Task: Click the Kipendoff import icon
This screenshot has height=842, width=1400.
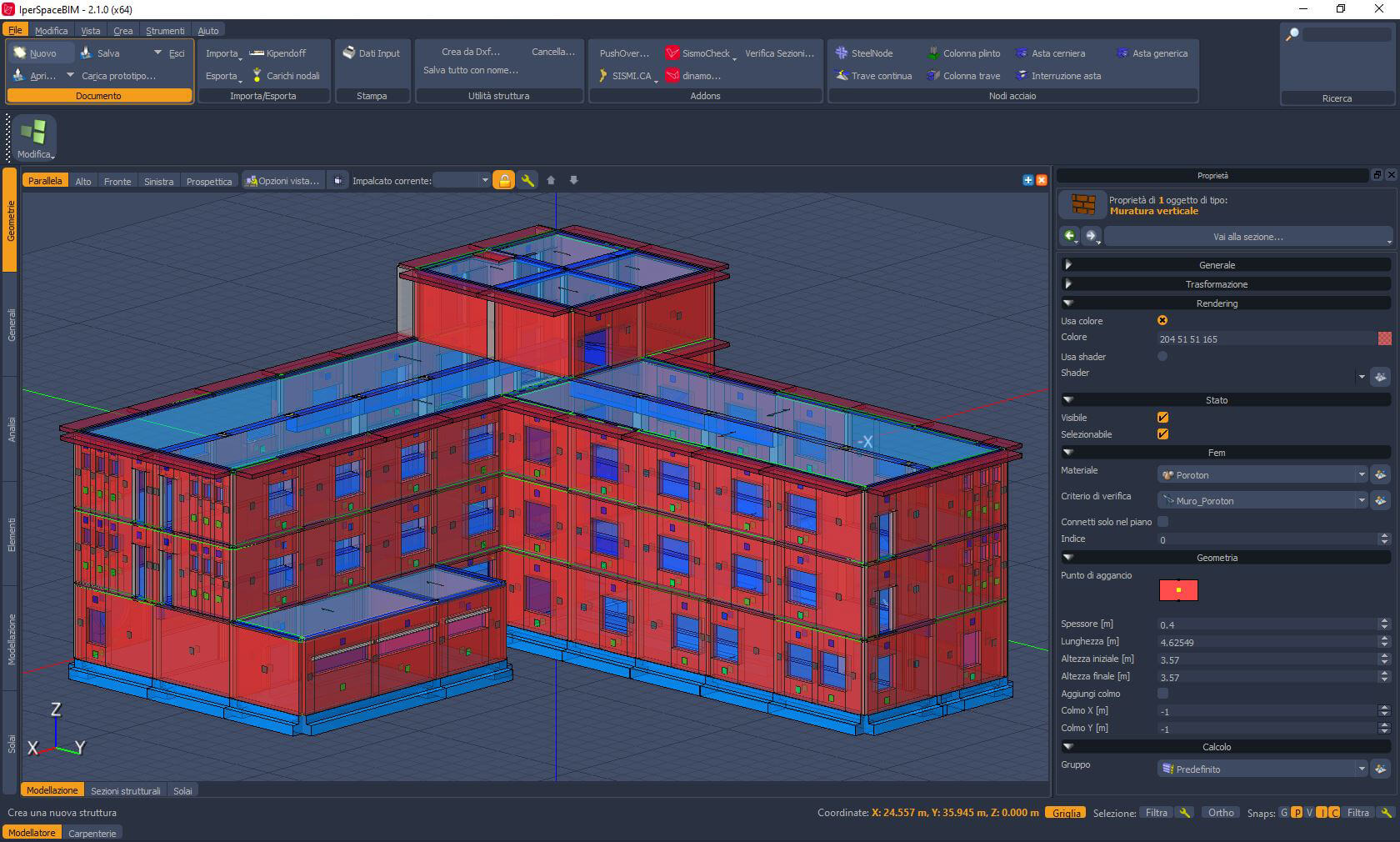Action: tap(257, 53)
